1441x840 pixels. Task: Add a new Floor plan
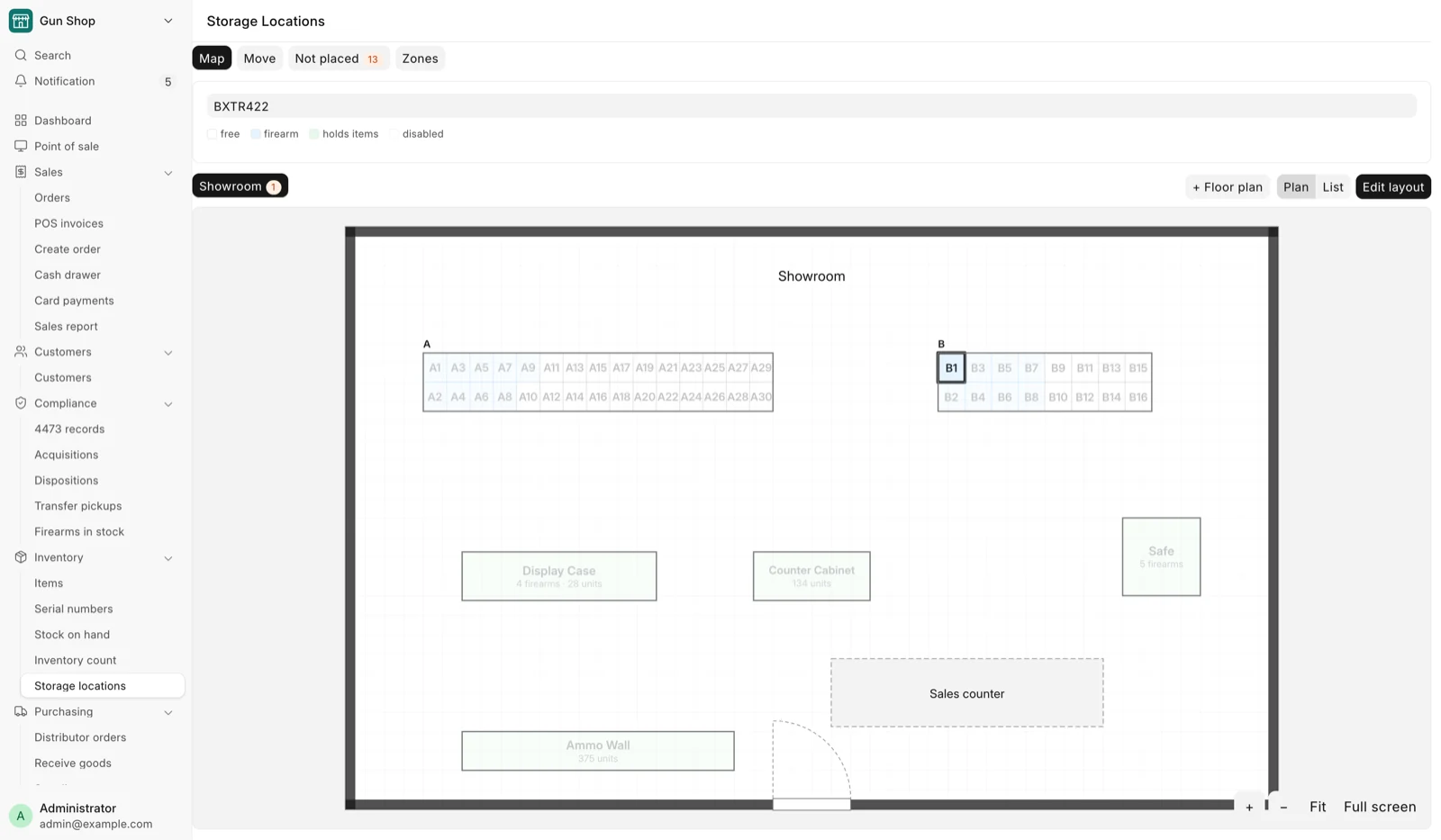pyautogui.click(x=1228, y=187)
